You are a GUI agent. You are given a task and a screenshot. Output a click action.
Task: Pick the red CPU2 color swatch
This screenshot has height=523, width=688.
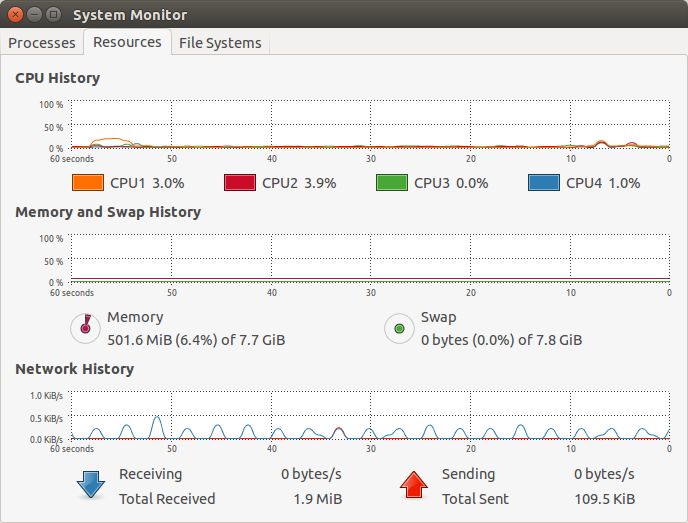click(x=240, y=183)
